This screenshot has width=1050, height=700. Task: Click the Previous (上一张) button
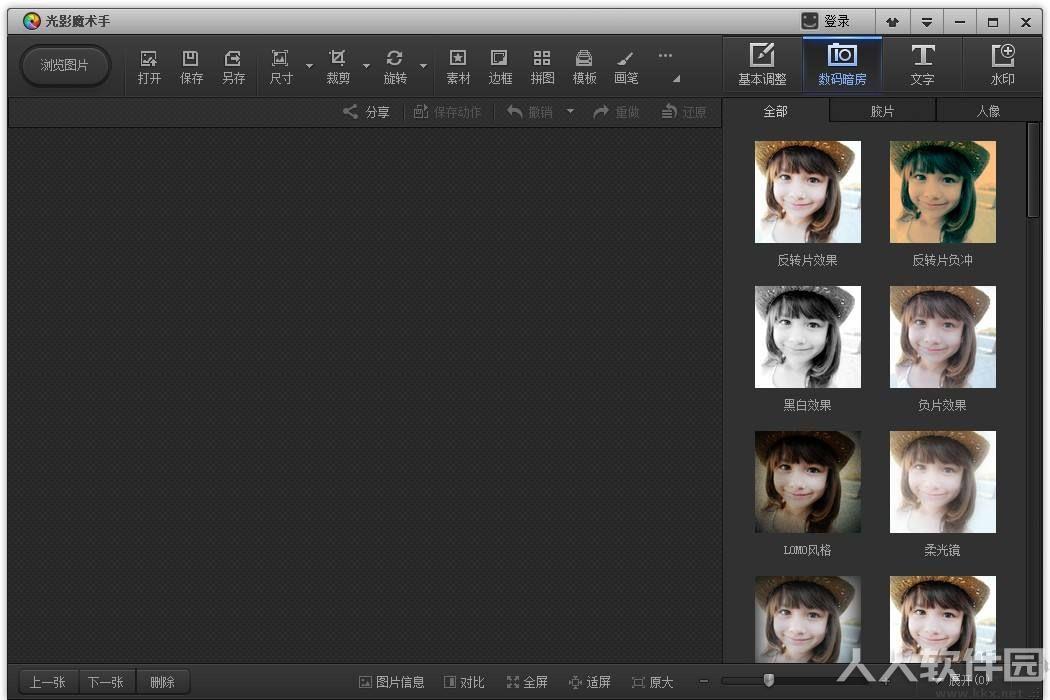pyautogui.click(x=48, y=682)
